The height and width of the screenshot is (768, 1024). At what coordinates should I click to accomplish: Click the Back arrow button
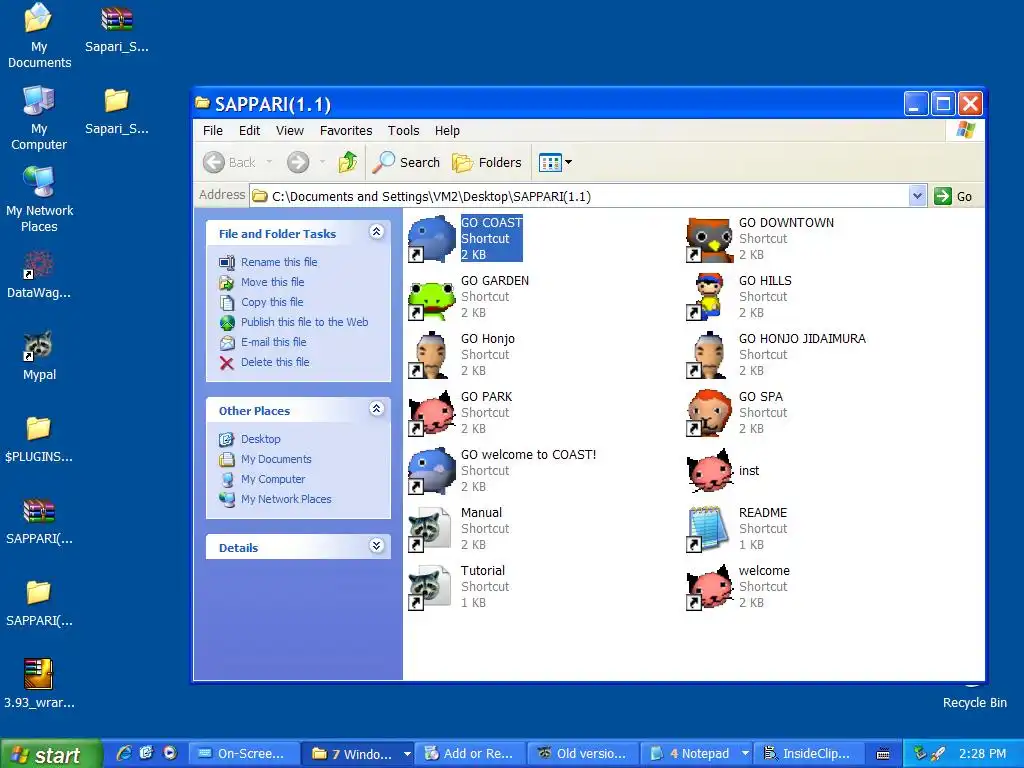coord(229,162)
